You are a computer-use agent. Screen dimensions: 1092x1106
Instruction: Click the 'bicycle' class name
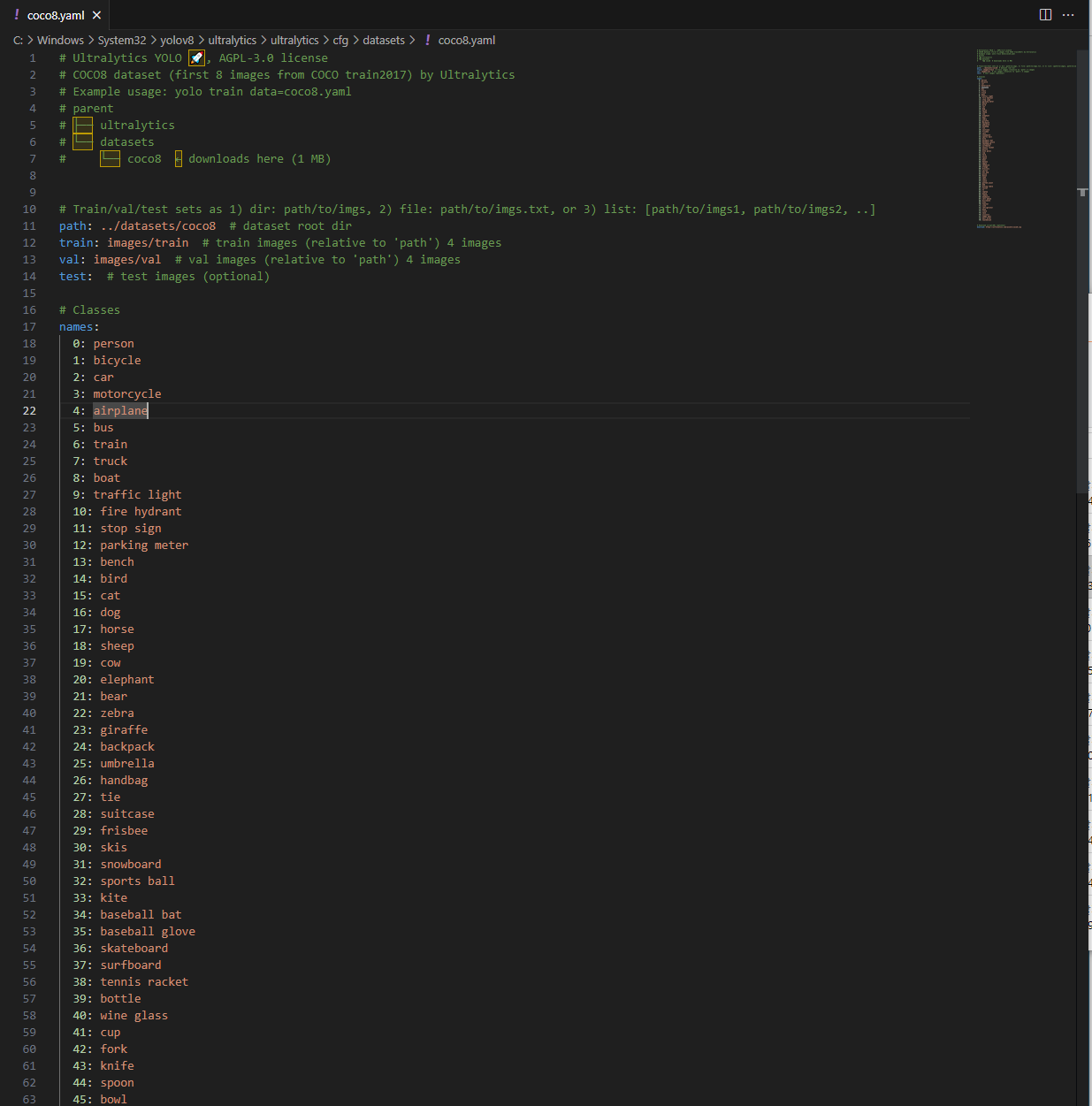pos(118,361)
